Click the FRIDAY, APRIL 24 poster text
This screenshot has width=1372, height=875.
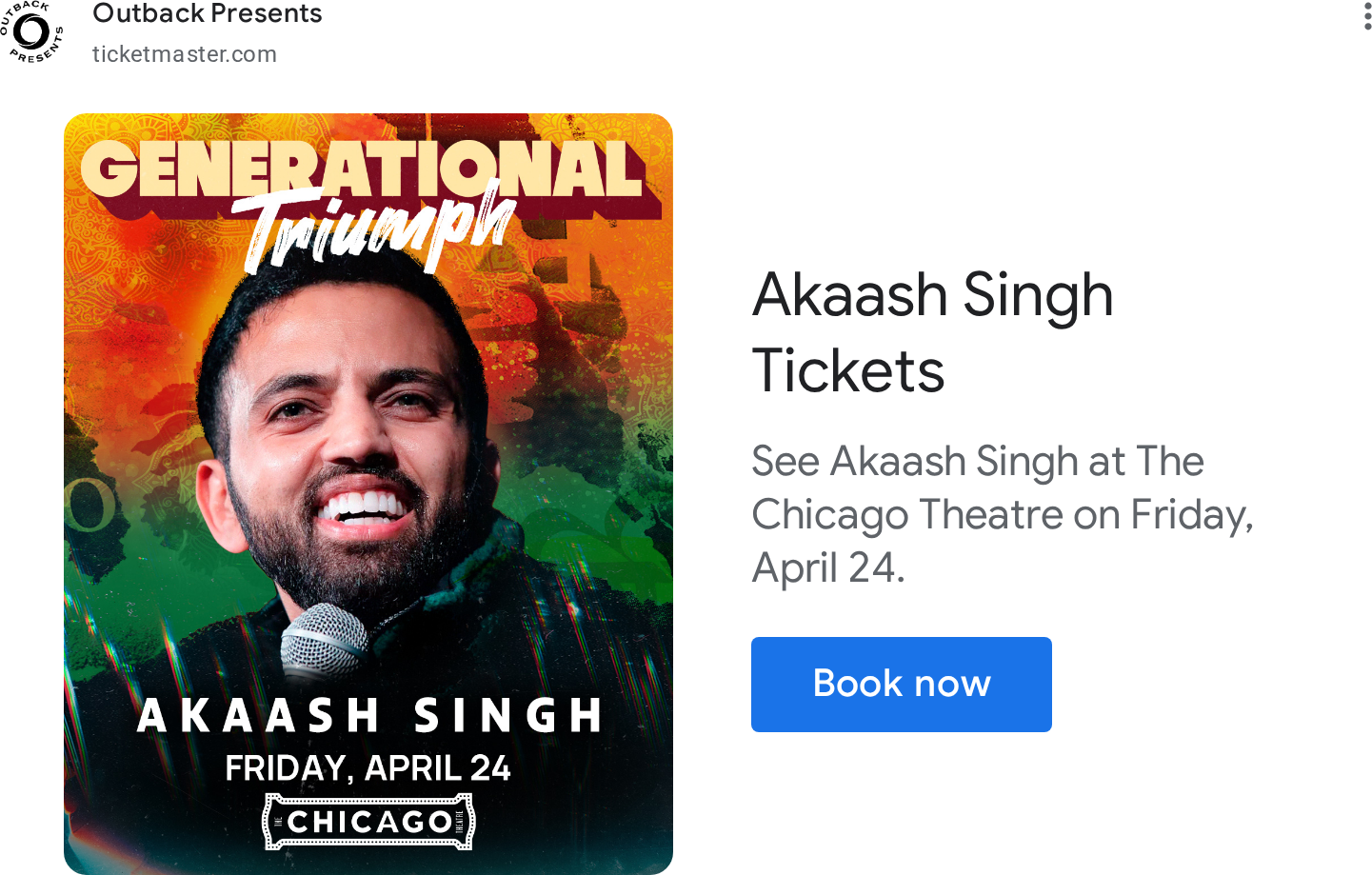(x=368, y=768)
